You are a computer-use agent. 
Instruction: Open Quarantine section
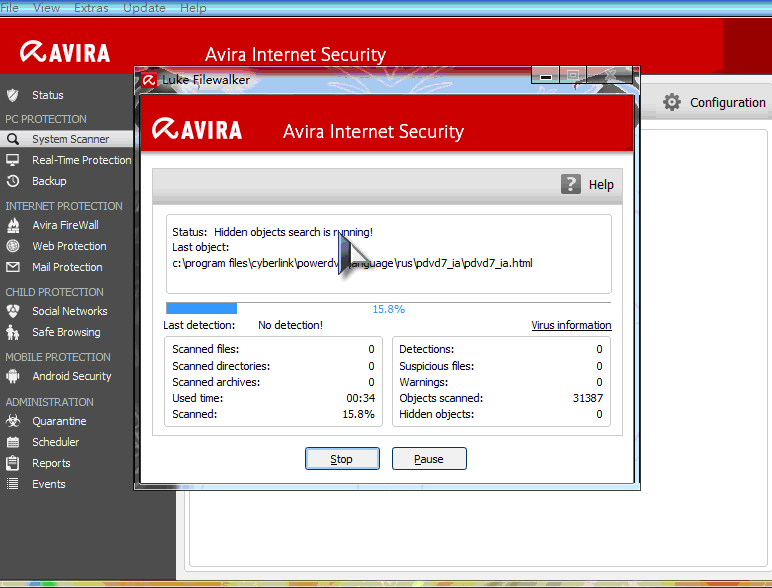click(59, 421)
